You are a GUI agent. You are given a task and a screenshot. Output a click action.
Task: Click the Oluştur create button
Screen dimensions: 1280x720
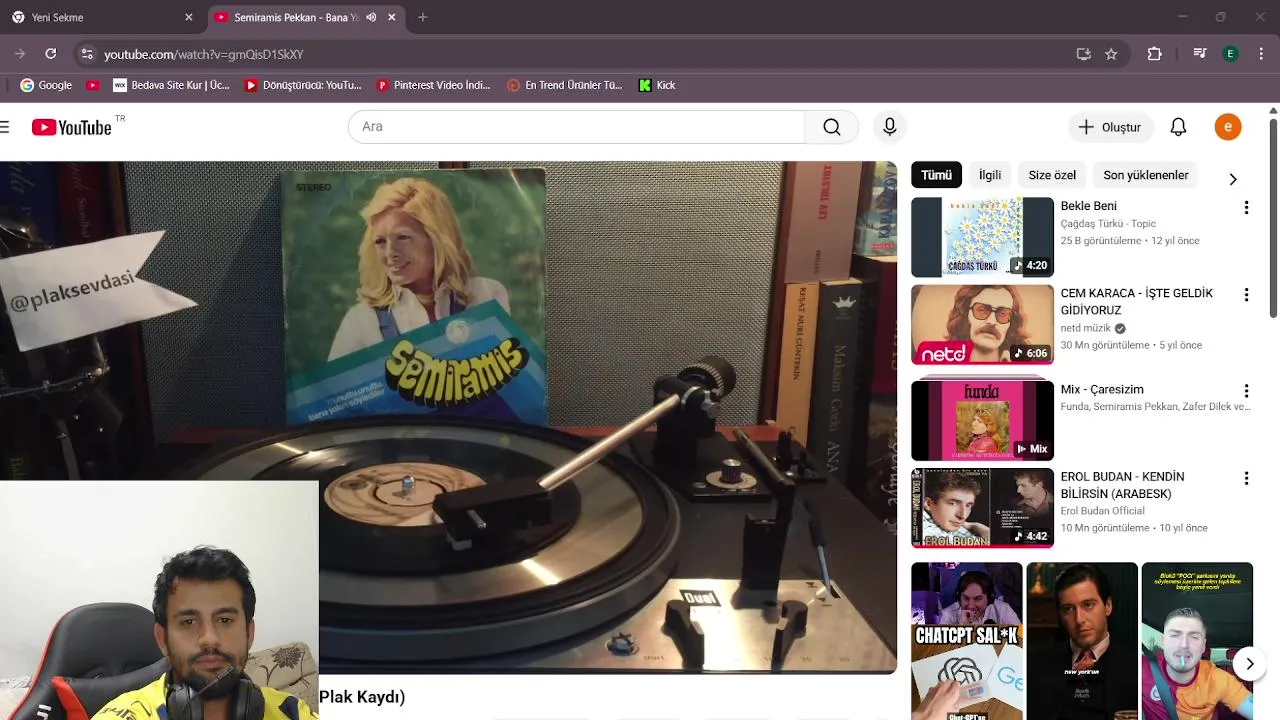pos(1109,127)
